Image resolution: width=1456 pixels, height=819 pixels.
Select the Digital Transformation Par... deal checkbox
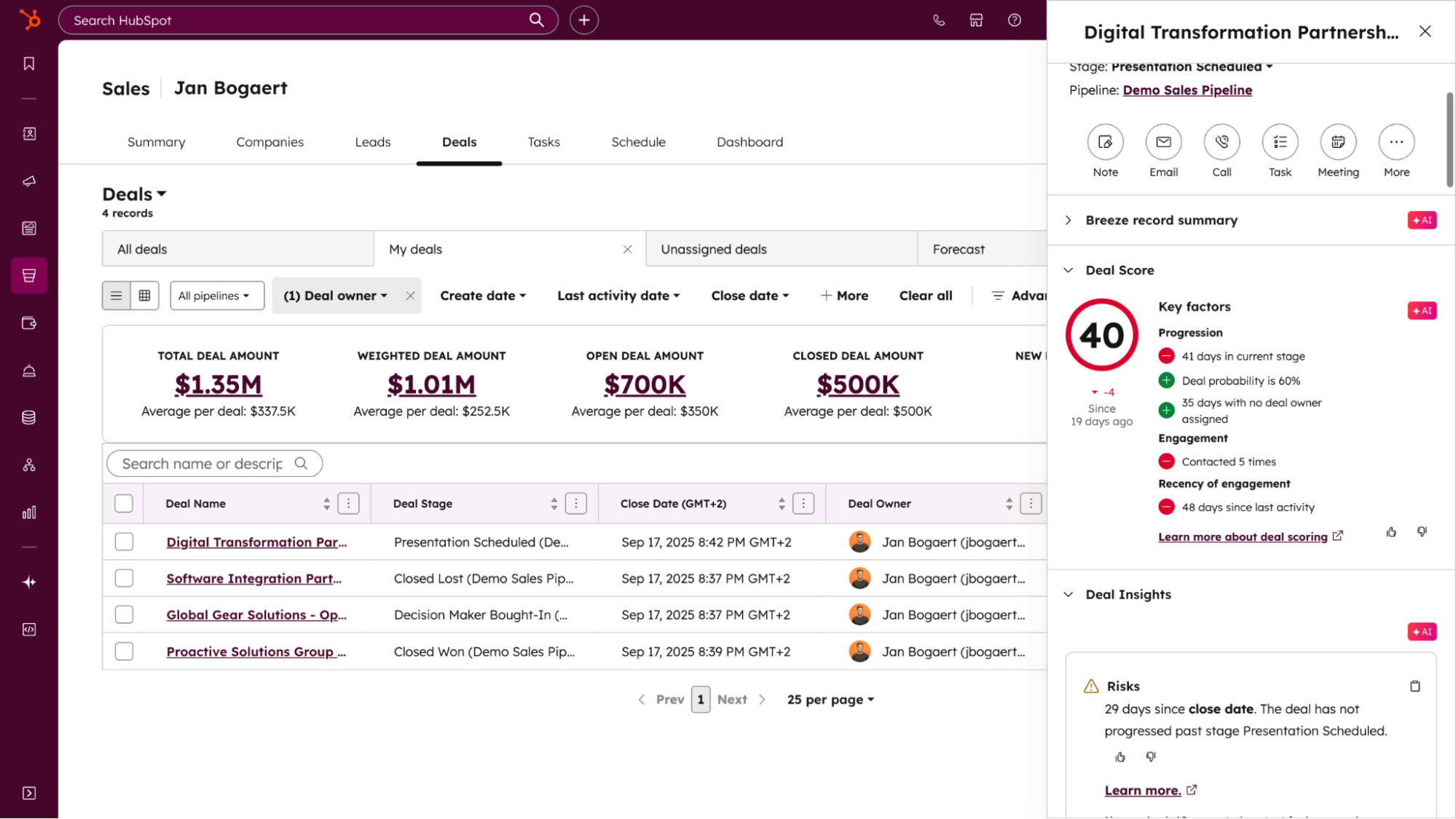124,542
